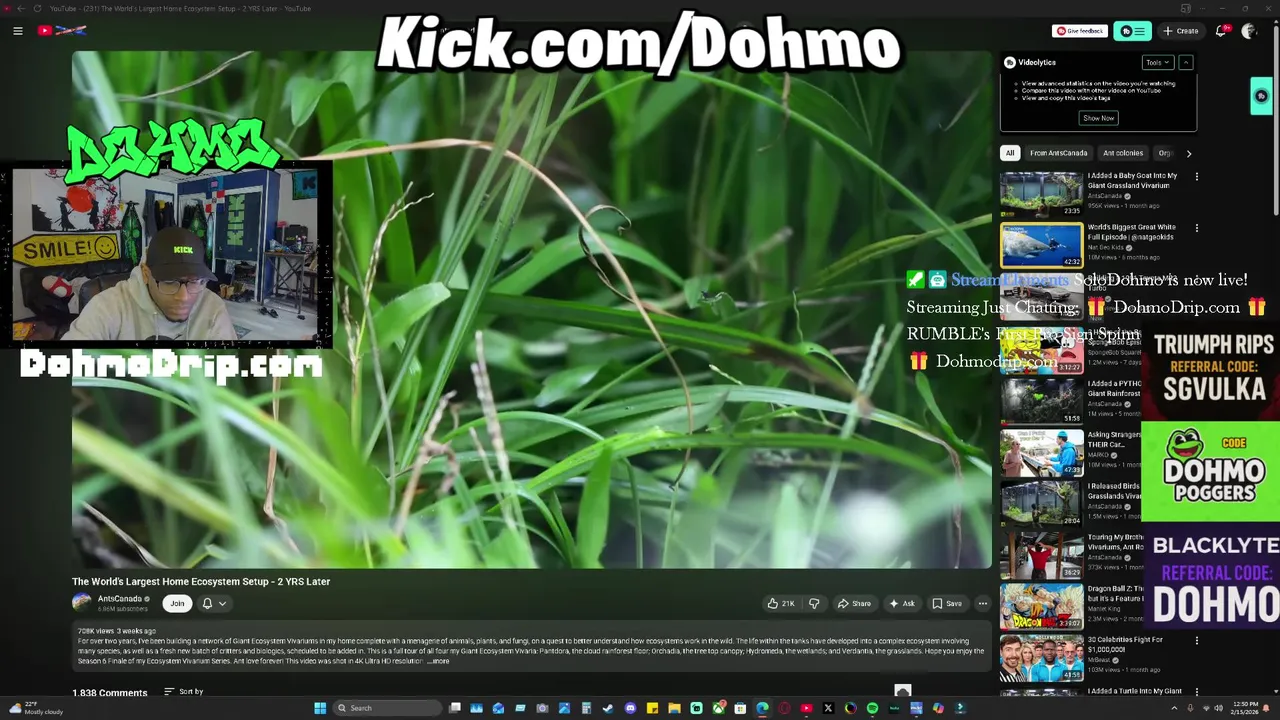This screenshot has height=720, width=1280.
Task: Select the Ant colonies filter chip
Action: point(1123,153)
